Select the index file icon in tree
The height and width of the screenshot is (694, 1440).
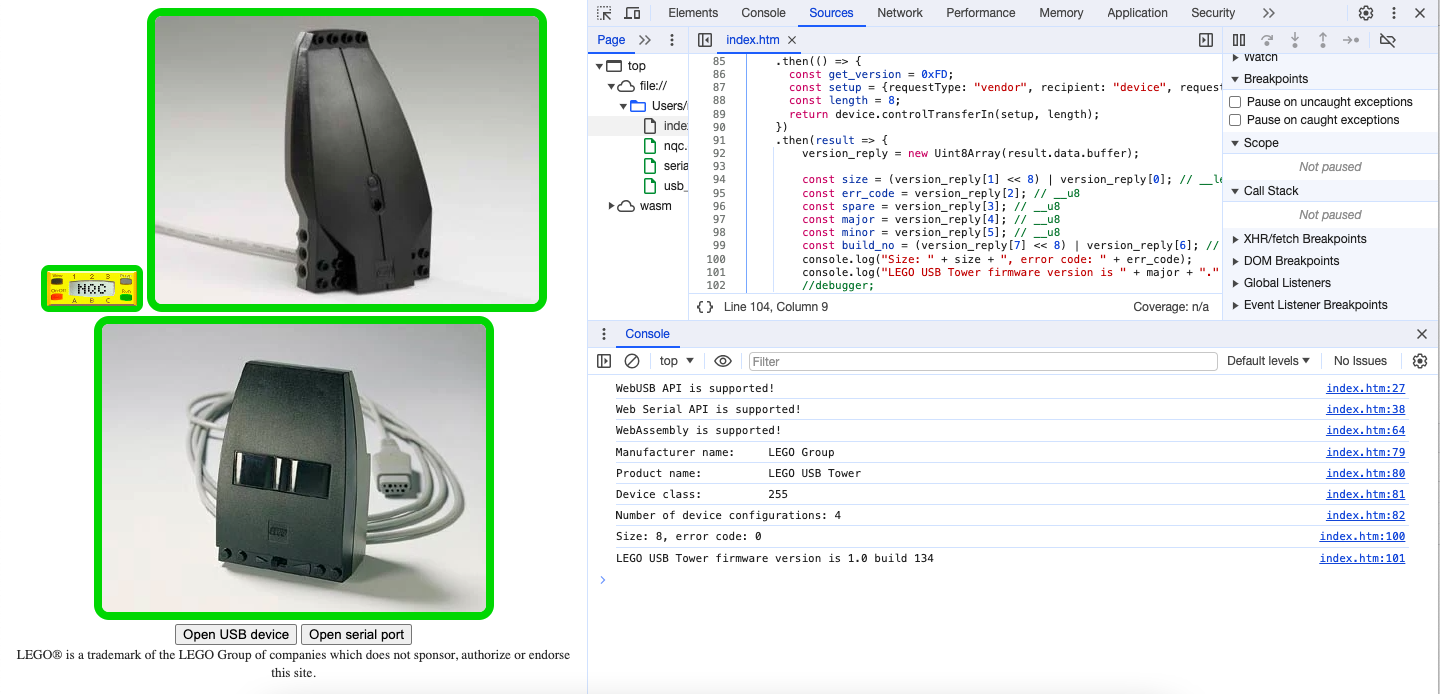coord(650,126)
